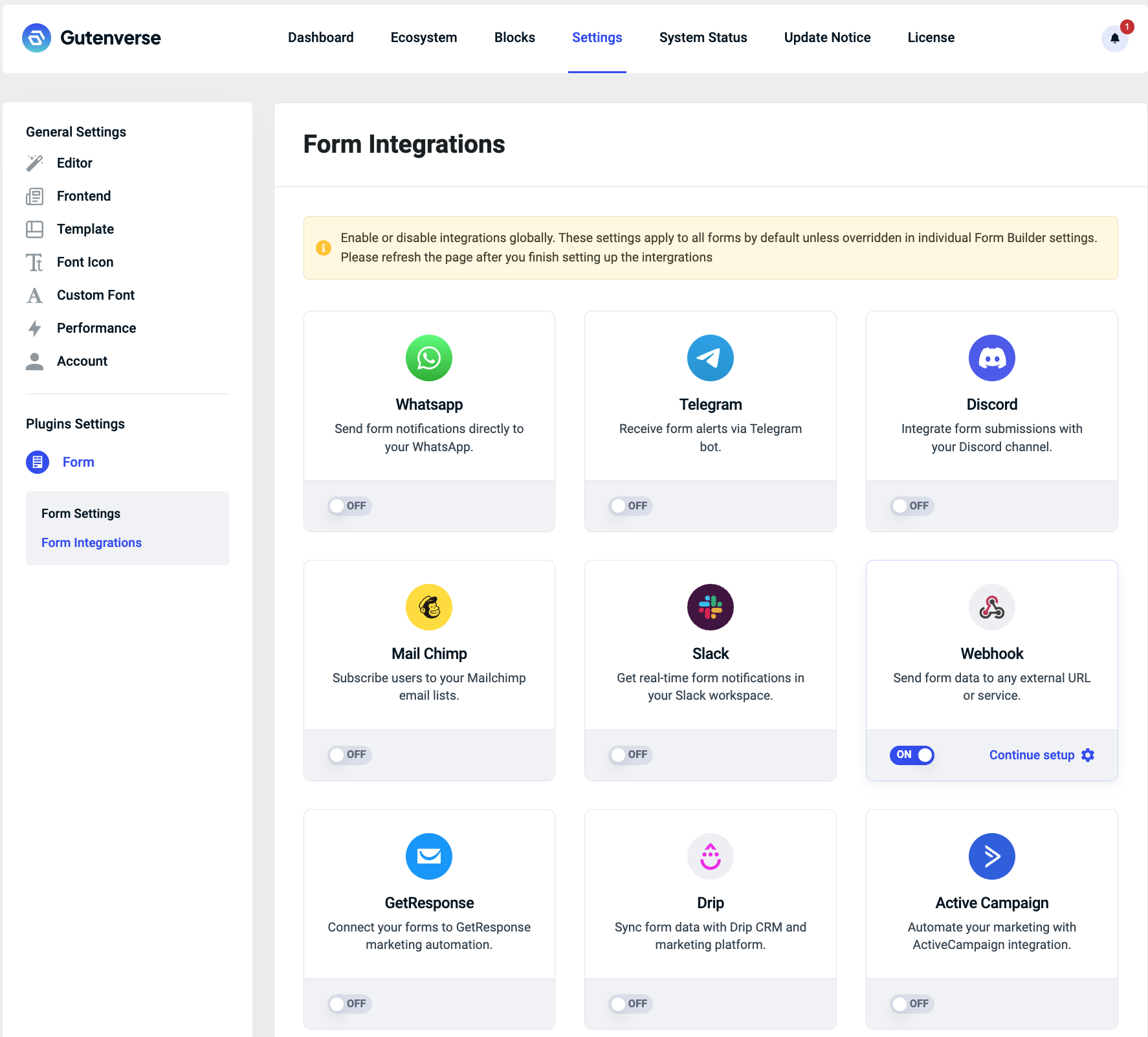Screen dimensions: 1148x1037
Task: Click the Mail Chimp integration icon
Action: [429, 607]
